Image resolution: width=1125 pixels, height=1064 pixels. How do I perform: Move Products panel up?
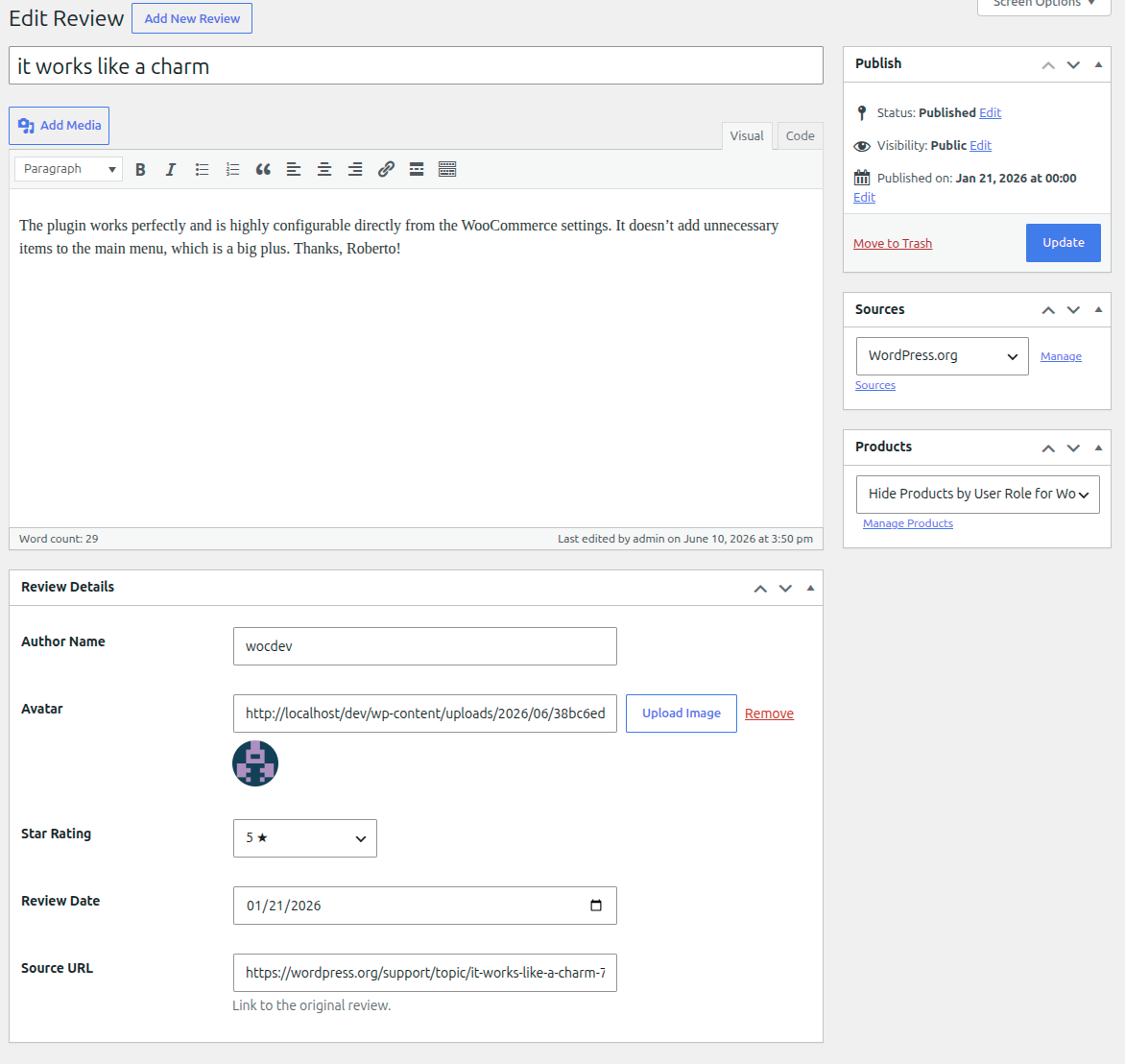1048,448
